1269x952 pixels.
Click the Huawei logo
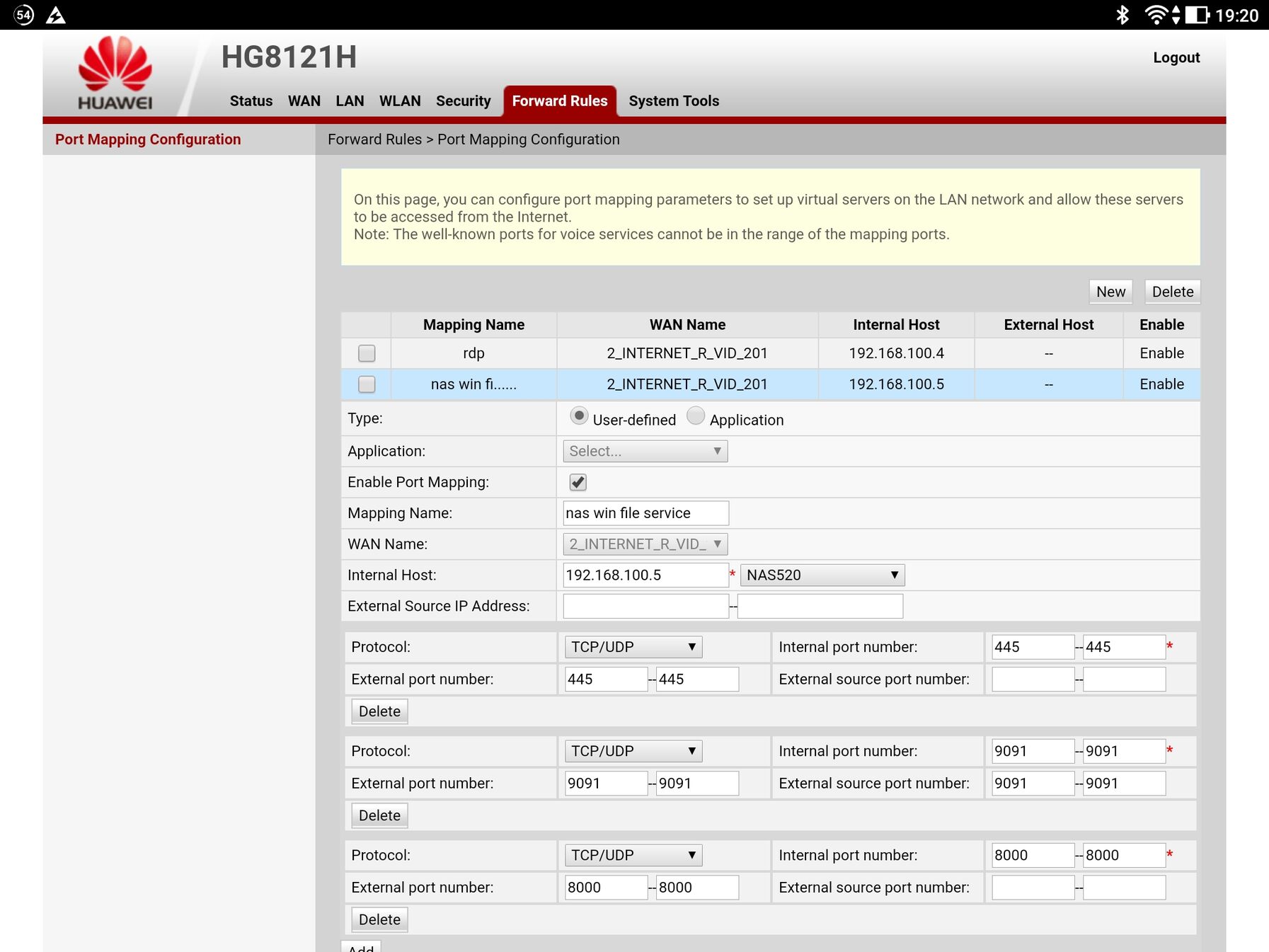tap(115, 73)
